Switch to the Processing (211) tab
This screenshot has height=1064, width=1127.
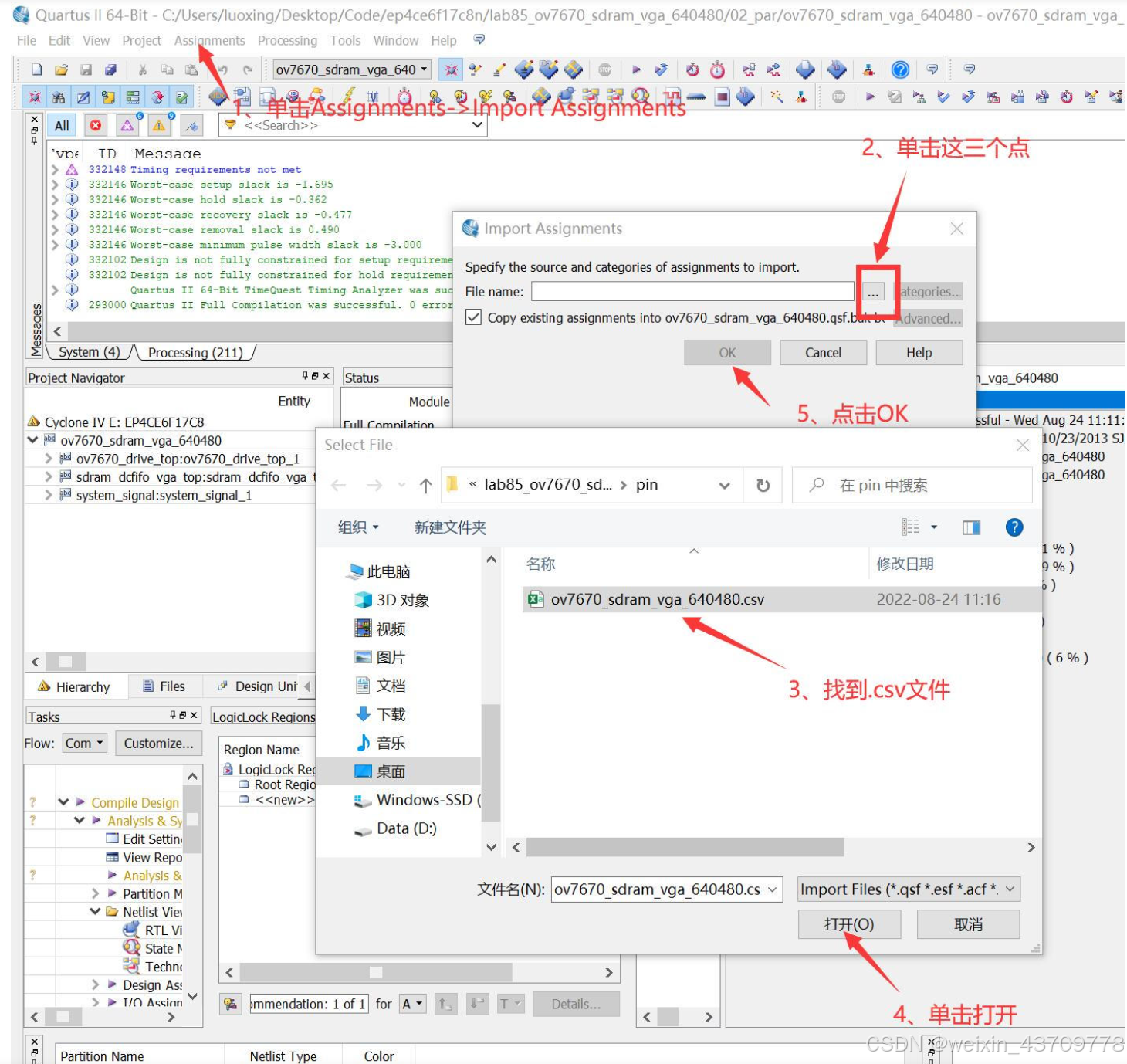[195, 352]
